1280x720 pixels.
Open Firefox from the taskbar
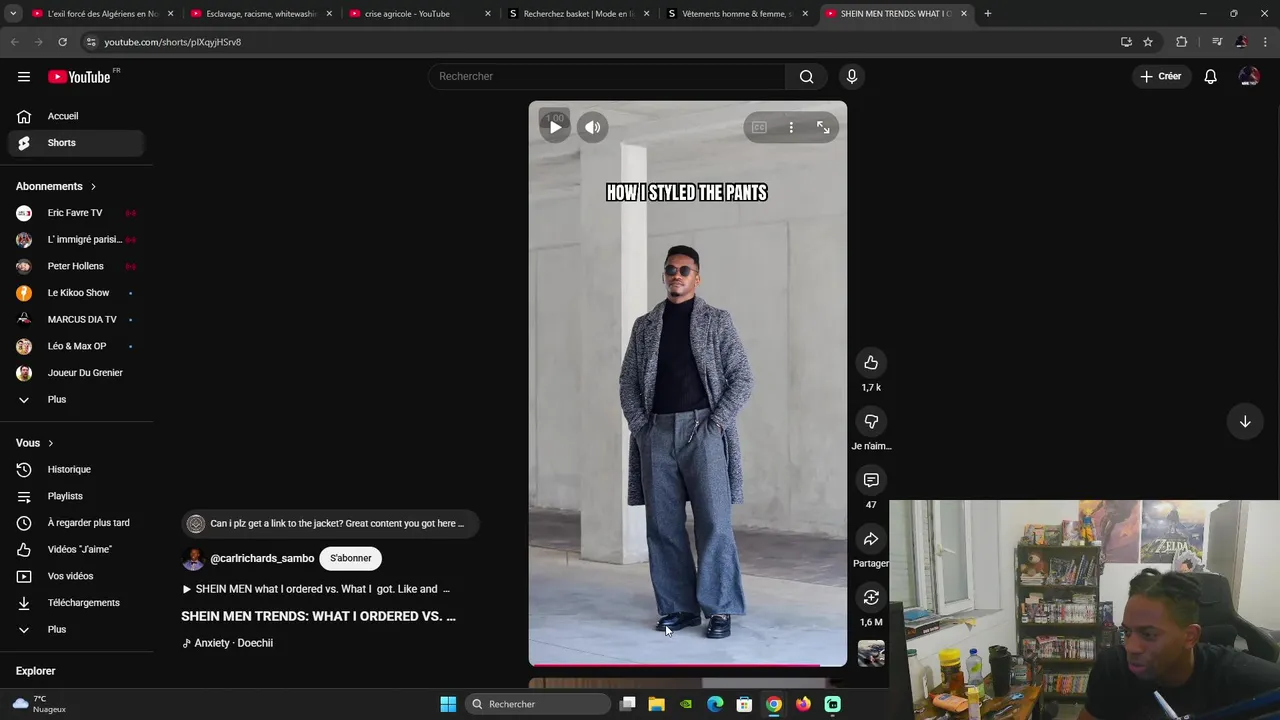tap(803, 704)
